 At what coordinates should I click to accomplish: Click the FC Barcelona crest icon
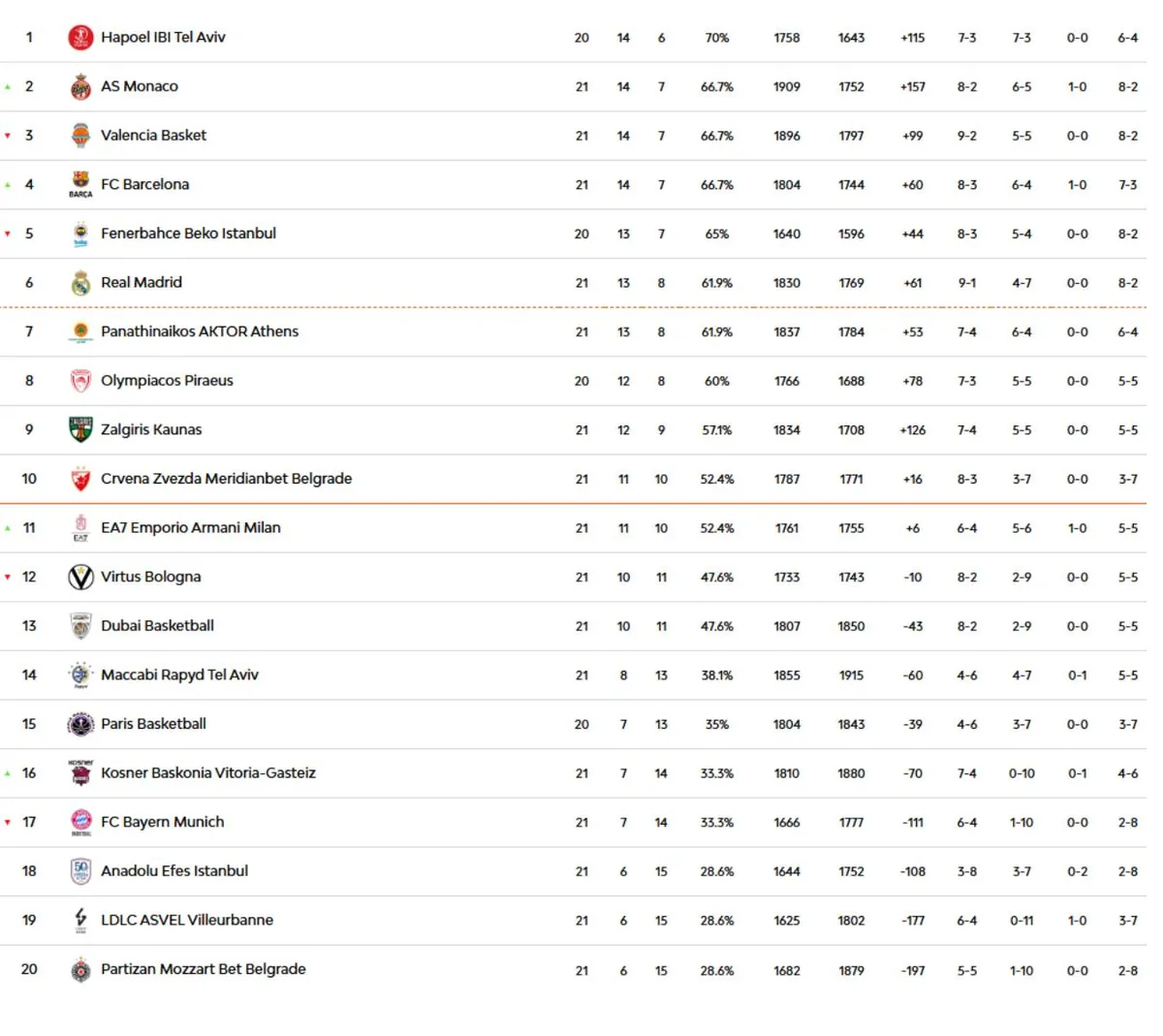[x=80, y=184]
